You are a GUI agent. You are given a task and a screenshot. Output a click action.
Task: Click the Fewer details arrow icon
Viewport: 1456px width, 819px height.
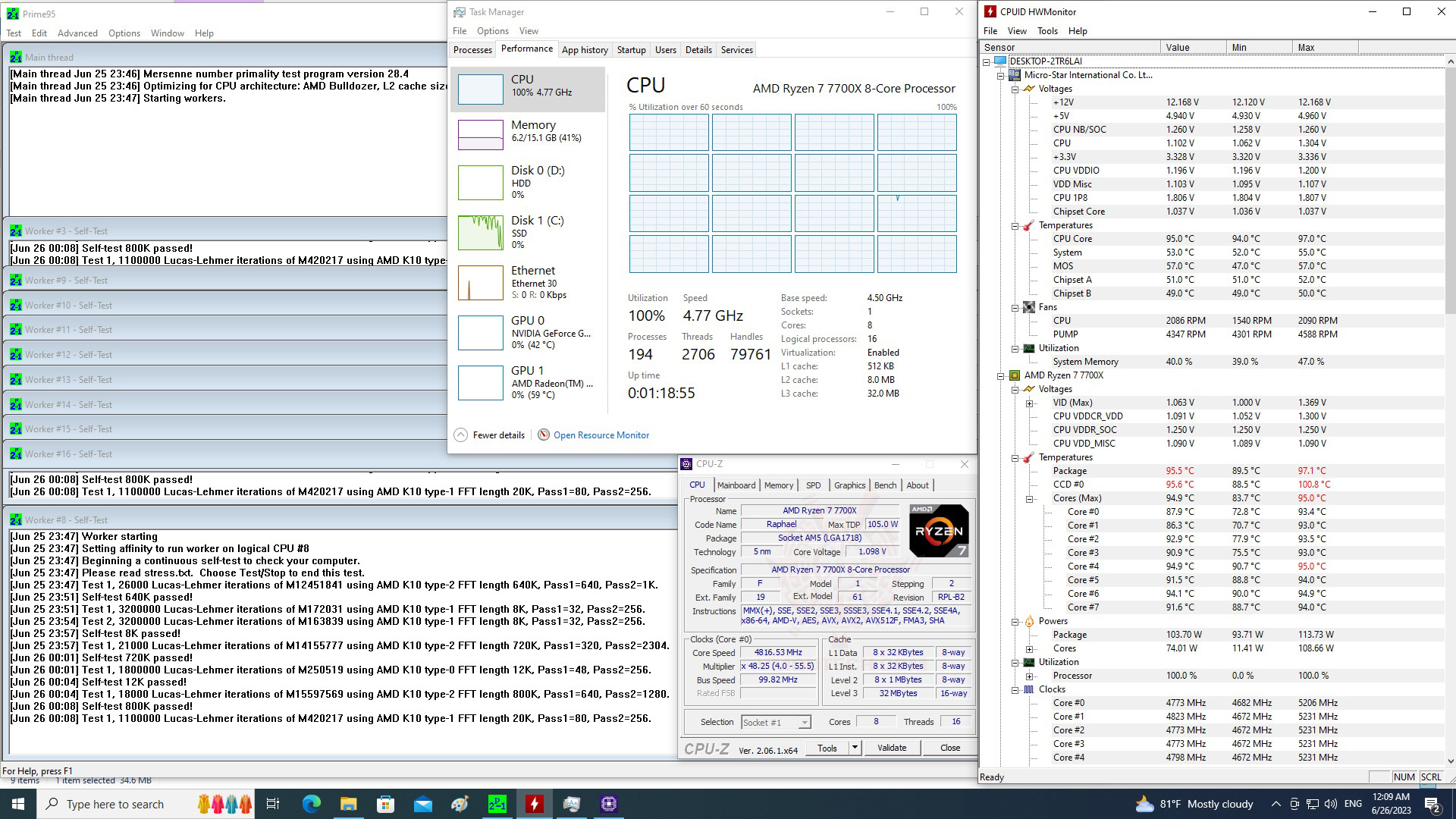point(460,435)
